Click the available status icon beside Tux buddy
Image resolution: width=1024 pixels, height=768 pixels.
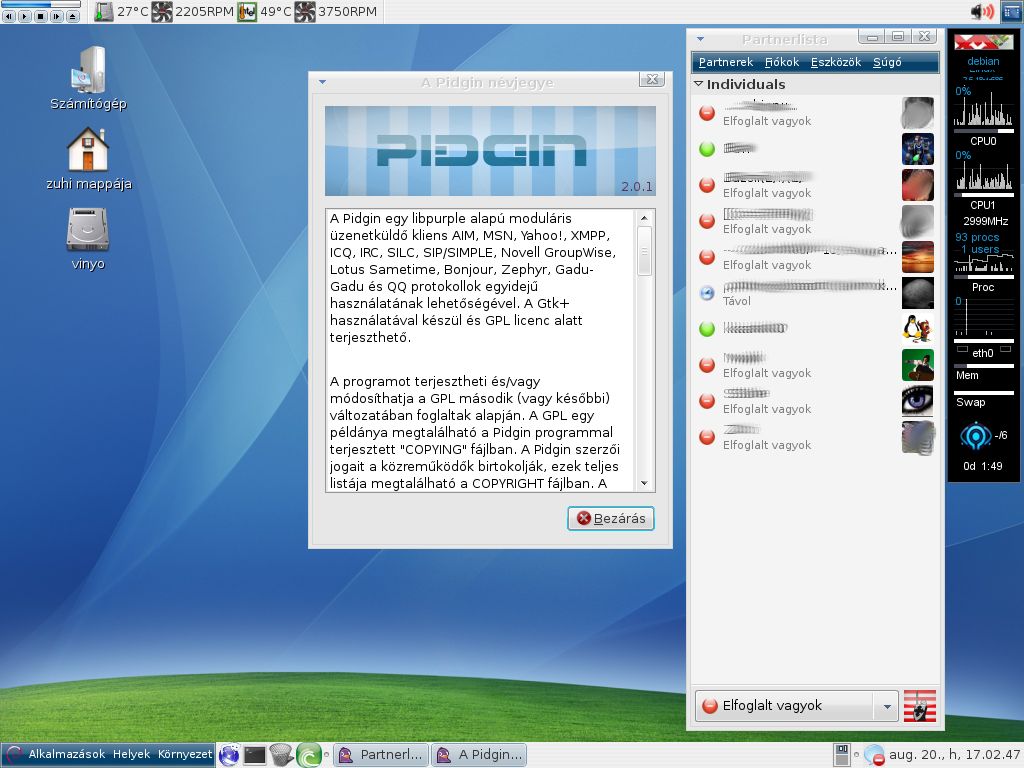click(707, 328)
